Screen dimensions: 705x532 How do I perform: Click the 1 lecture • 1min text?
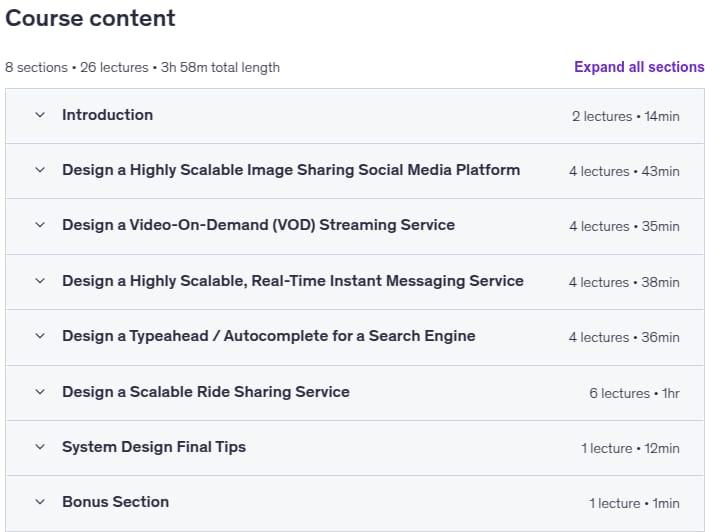coord(634,503)
